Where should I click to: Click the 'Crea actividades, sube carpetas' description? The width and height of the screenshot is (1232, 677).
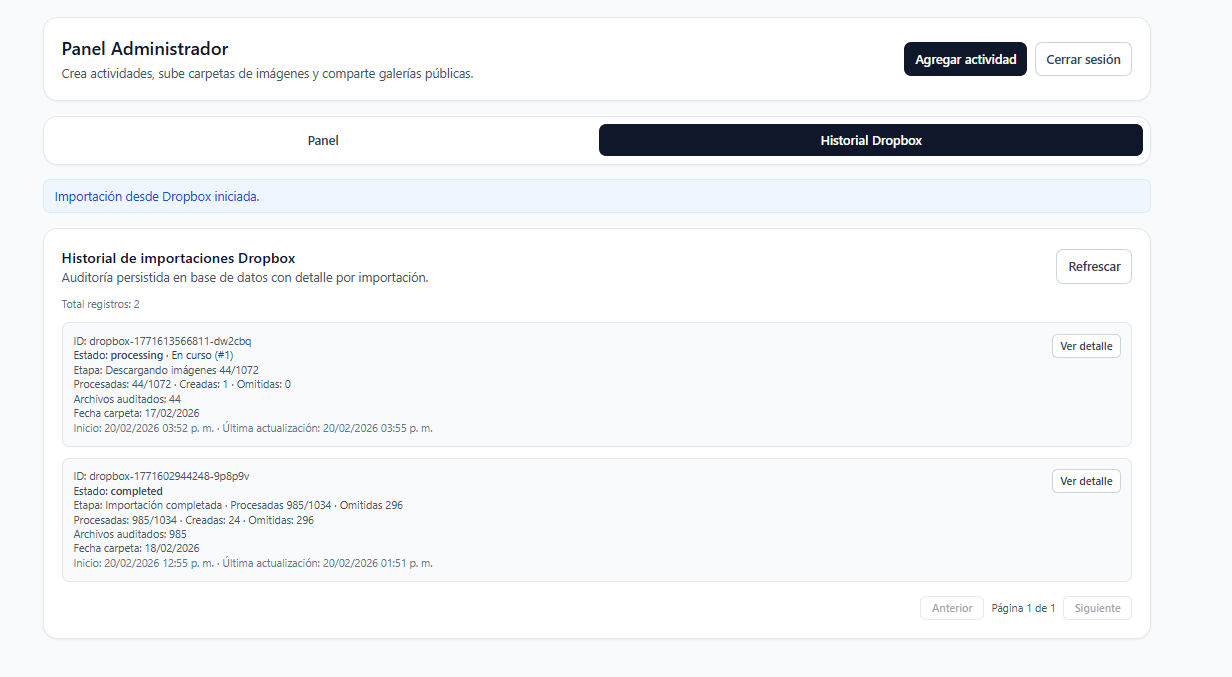pos(267,73)
